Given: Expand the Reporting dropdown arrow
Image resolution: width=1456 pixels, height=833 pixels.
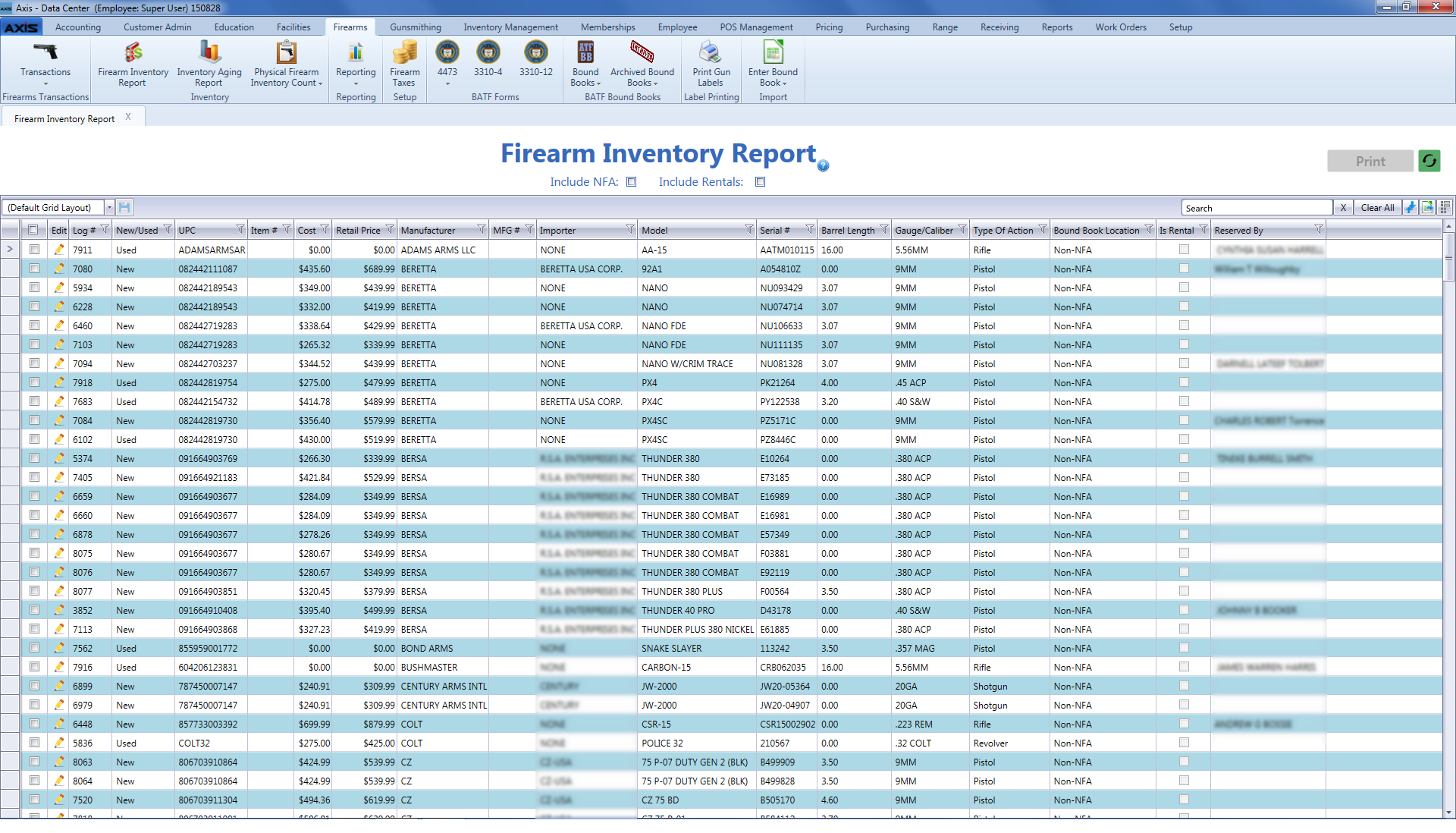Looking at the screenshot, I should tap(356, 83).
